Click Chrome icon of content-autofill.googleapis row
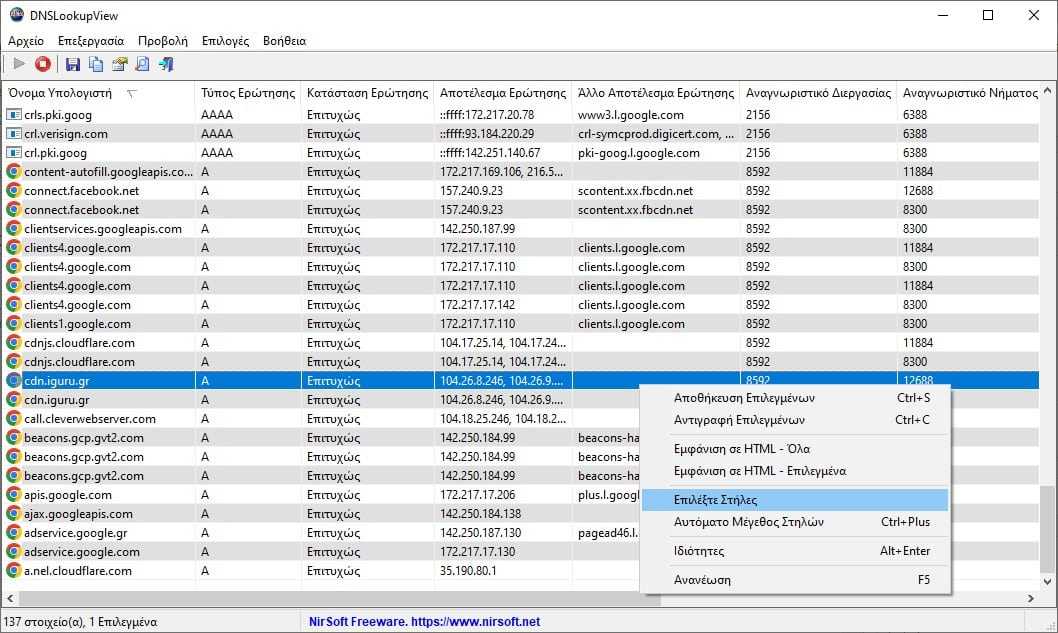 coord(13,172)
